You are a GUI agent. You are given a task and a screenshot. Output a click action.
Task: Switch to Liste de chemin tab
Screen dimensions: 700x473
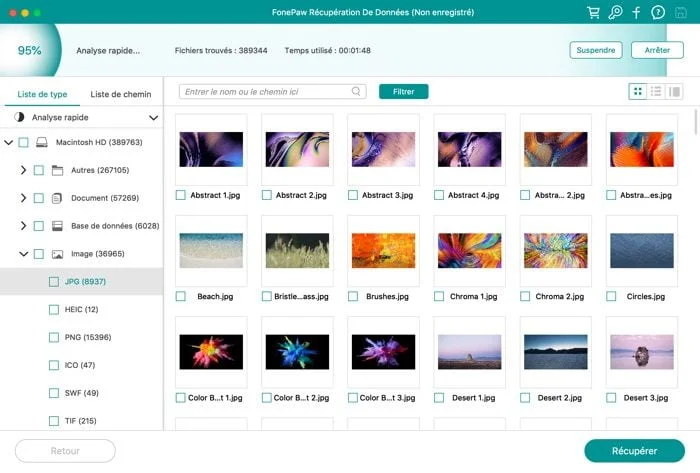click(121, 94)
